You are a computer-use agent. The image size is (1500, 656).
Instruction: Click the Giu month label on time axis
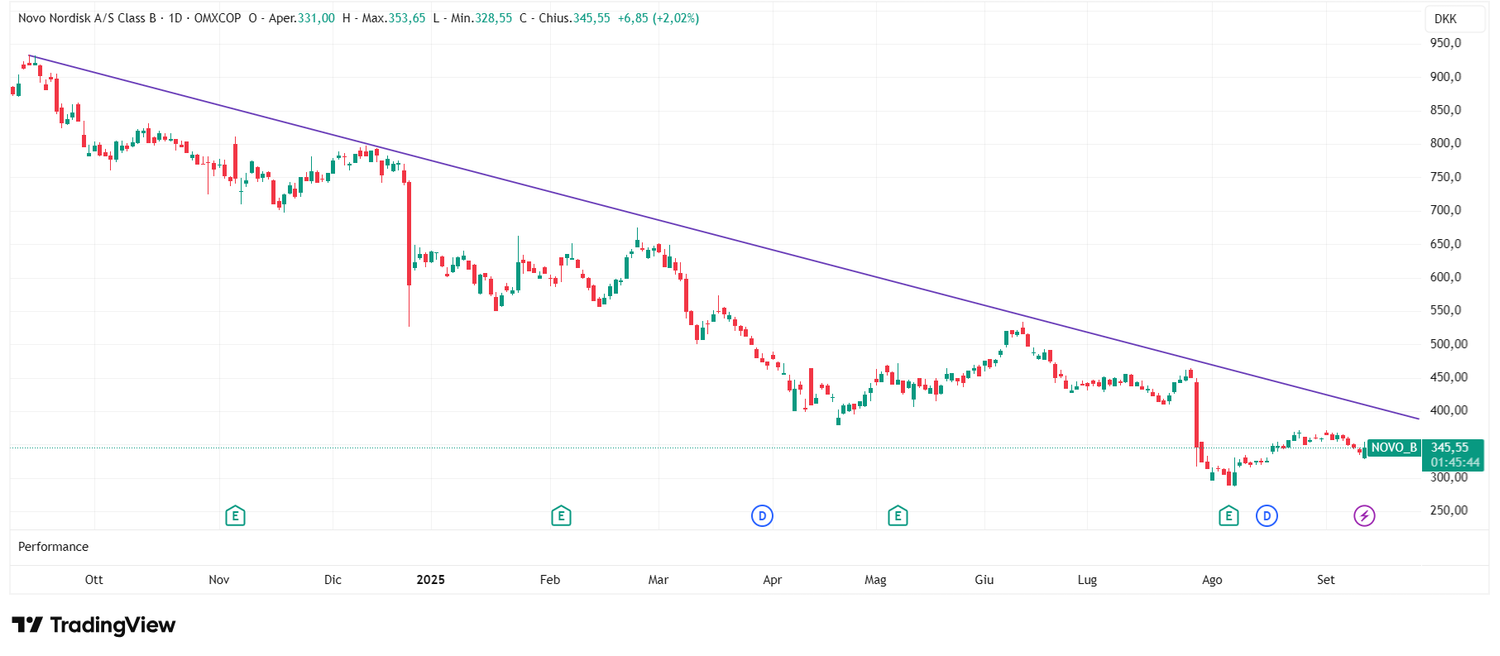[x=984, y=580]
